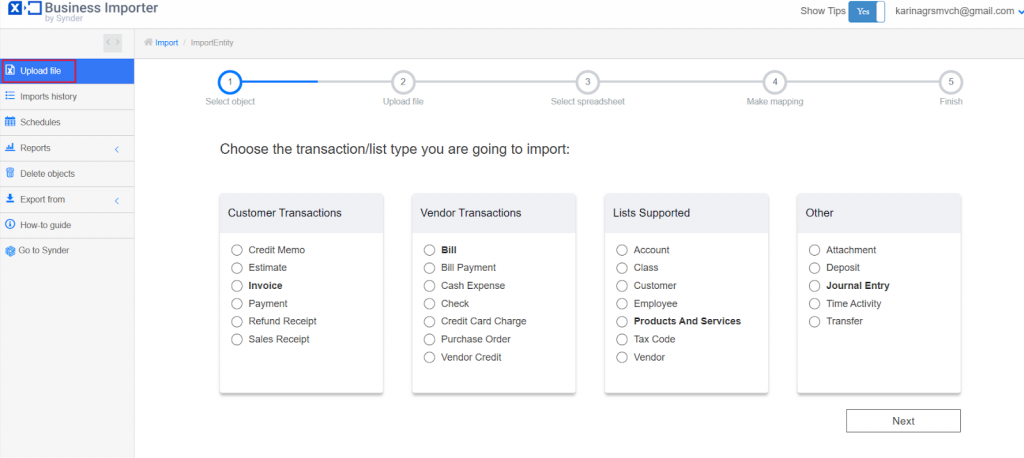This screenshot has width=1024, height=458.
Task: Open the account email dropdown
Action: (x=1018, y=12)
